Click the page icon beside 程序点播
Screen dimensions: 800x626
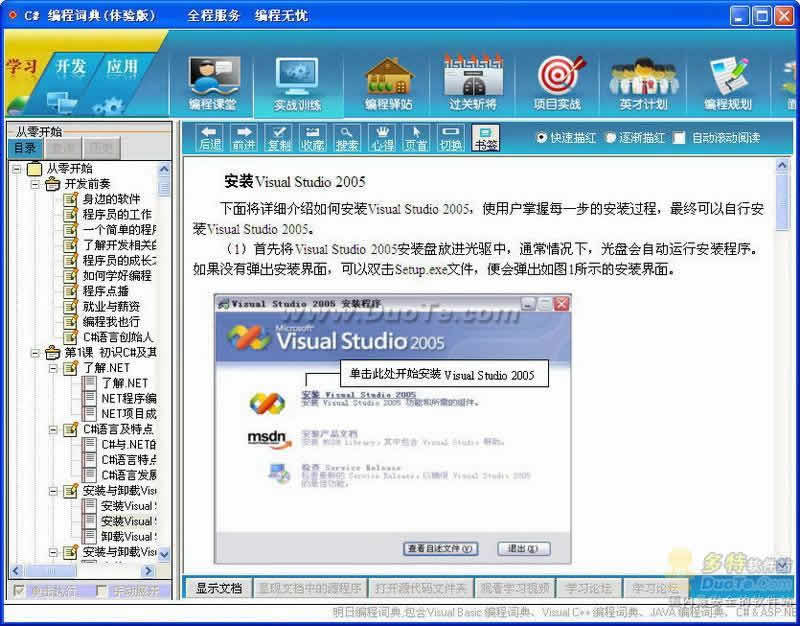click(70, 291)
